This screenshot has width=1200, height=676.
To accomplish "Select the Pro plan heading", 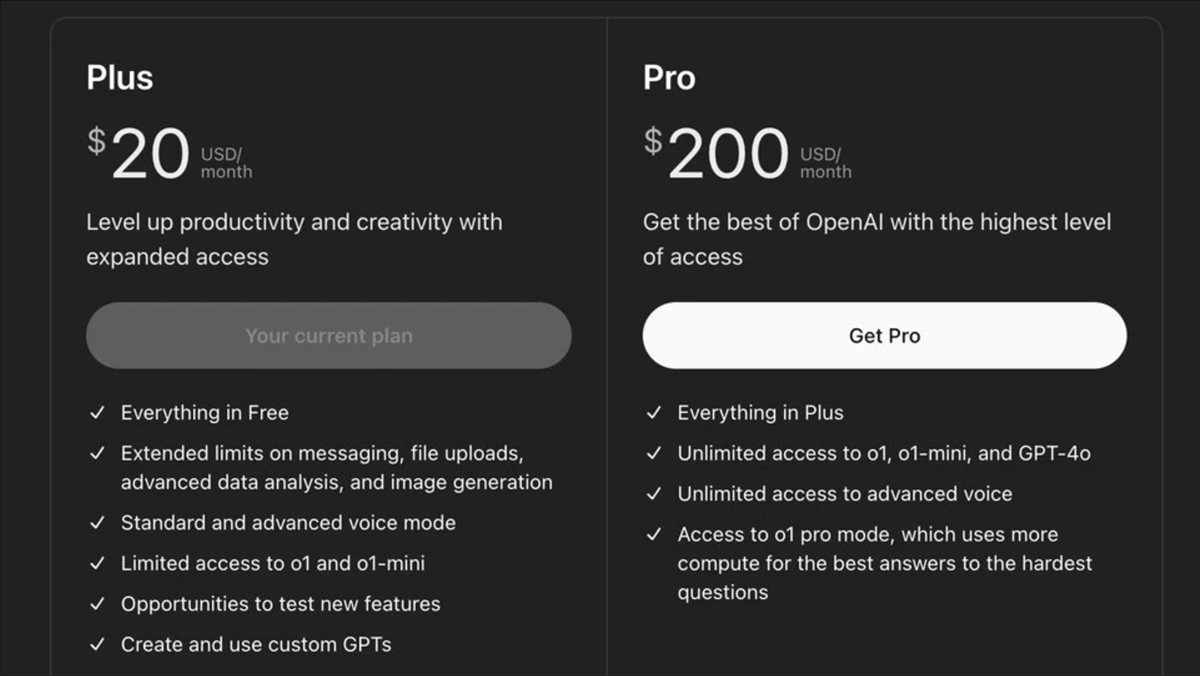I will pyautogui.click(x=669, y=78).
